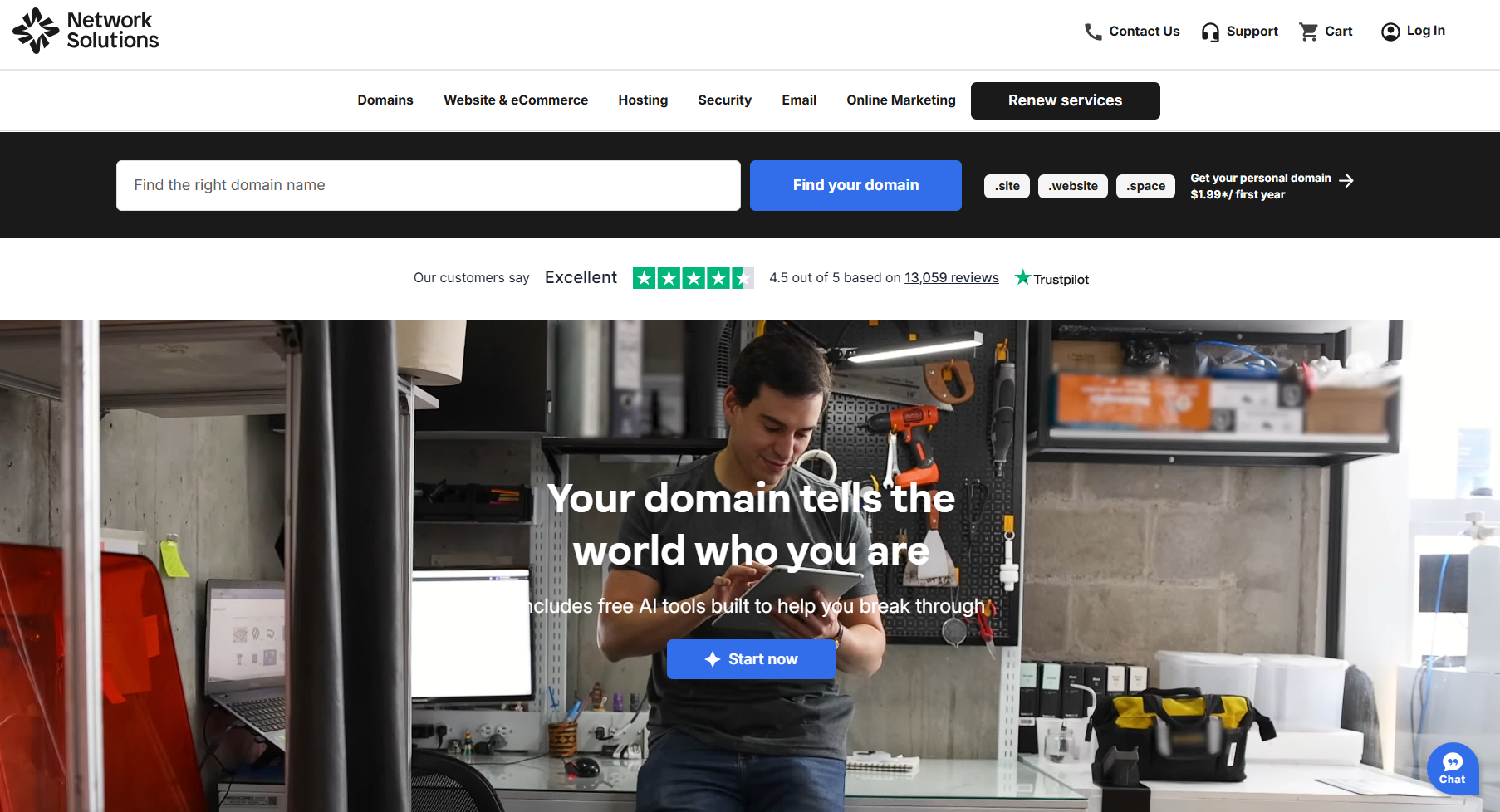Click the Trustpilot star logo
Viewport: 1500px width, 812px height.
click(x=1022, y=277)
